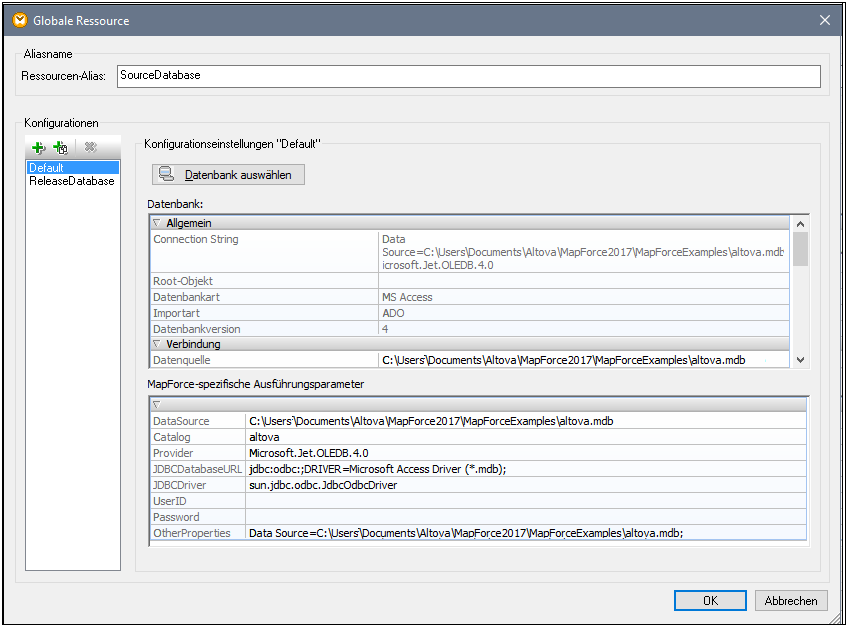The width and height of the screenshot is (848, 627).
Task: Click the Ressourcen-Alias text field
Action: pos(468,76)
